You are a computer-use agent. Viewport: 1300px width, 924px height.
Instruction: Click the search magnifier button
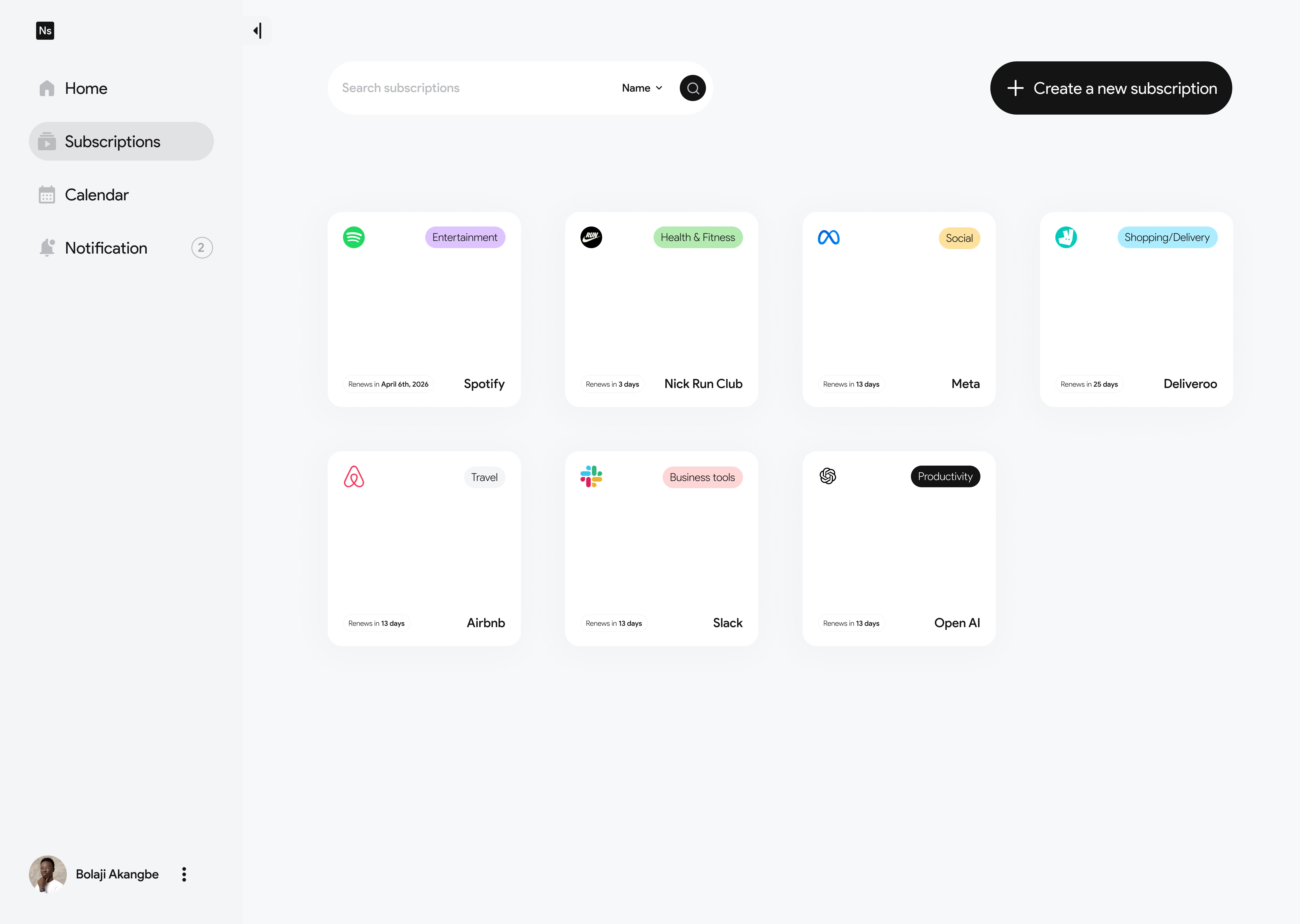coord(693,88)
